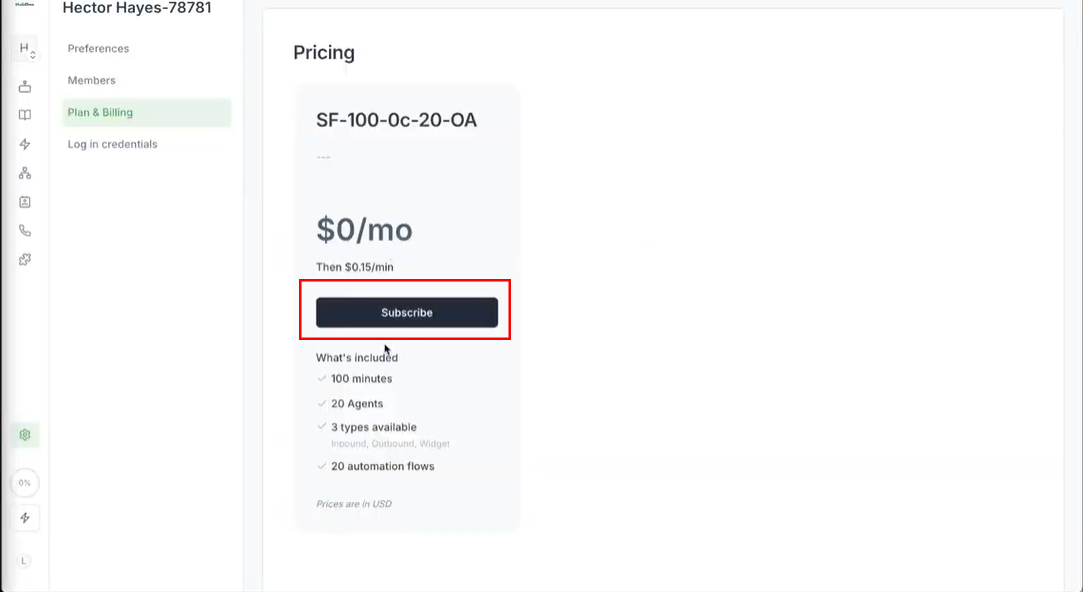The width and height of the screenshot is (1083, 592).
Task: Open the contacts icon in sidebar
Action: (x=25, y=201)
